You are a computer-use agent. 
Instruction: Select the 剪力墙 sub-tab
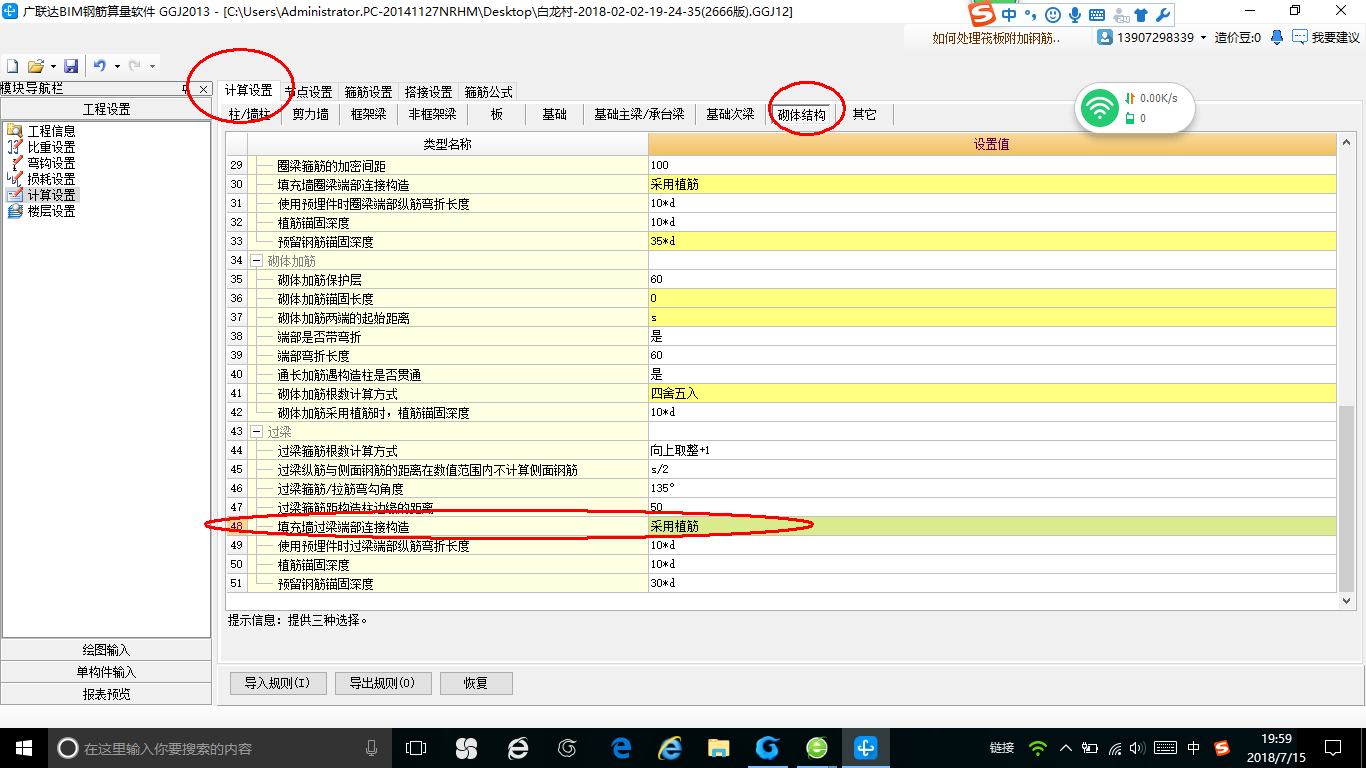[x=310, y=115]
